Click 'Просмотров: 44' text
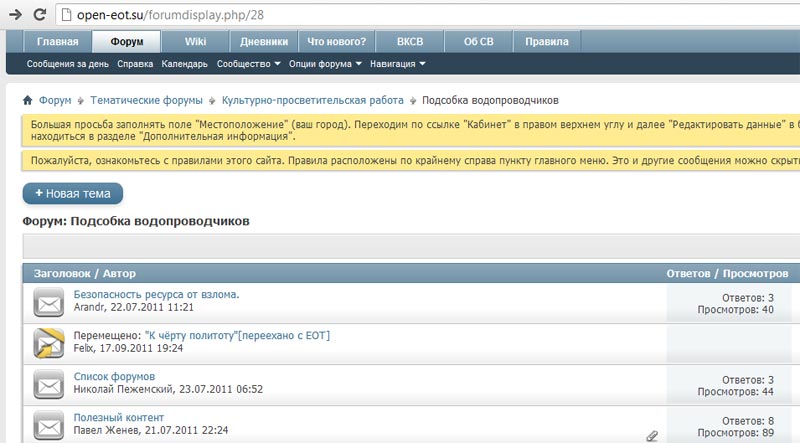This screenshot has height=443, width=800. pyautogui.click(x=735, y=391)
